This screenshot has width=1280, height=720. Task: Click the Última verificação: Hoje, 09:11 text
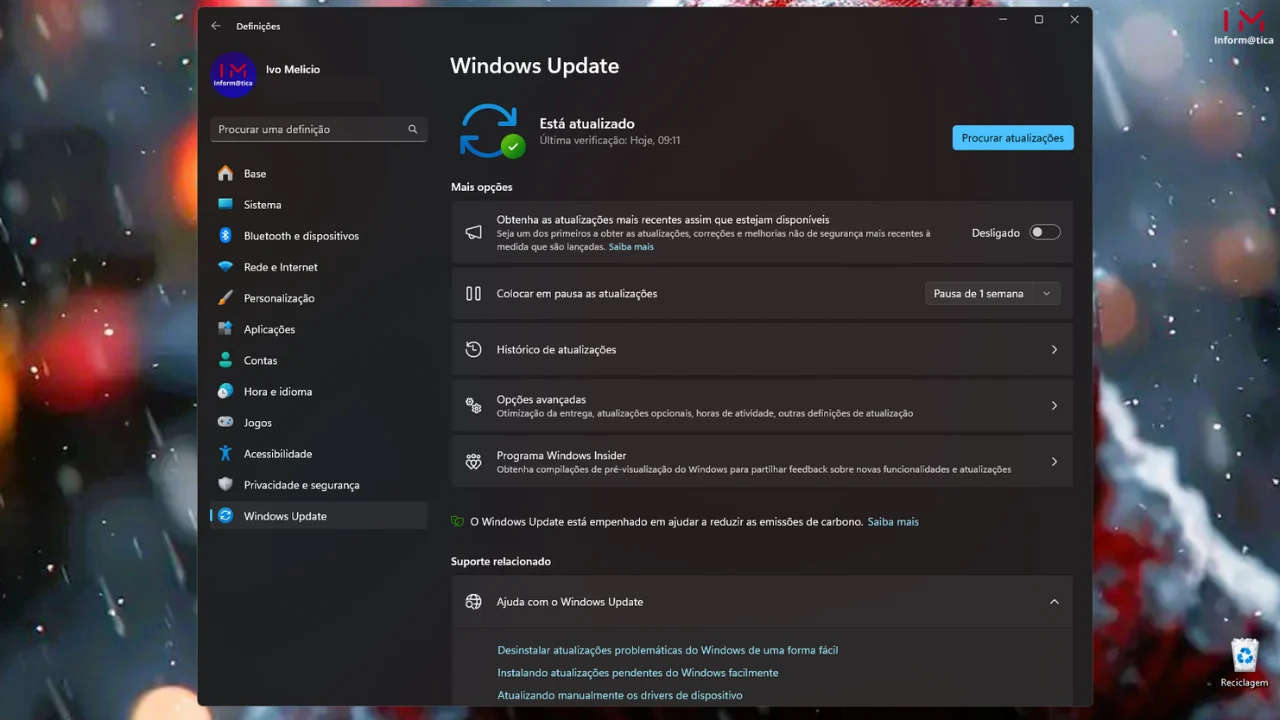(x=610, y=141)
